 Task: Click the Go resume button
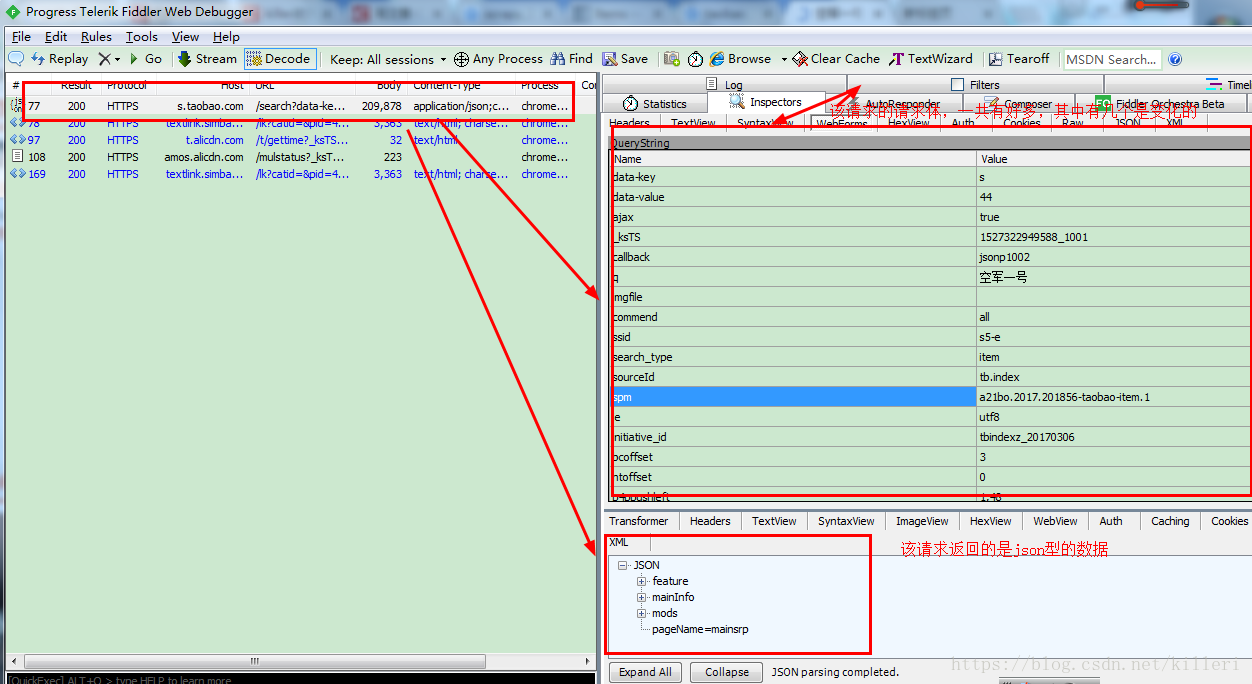click(x=145, y=59)
